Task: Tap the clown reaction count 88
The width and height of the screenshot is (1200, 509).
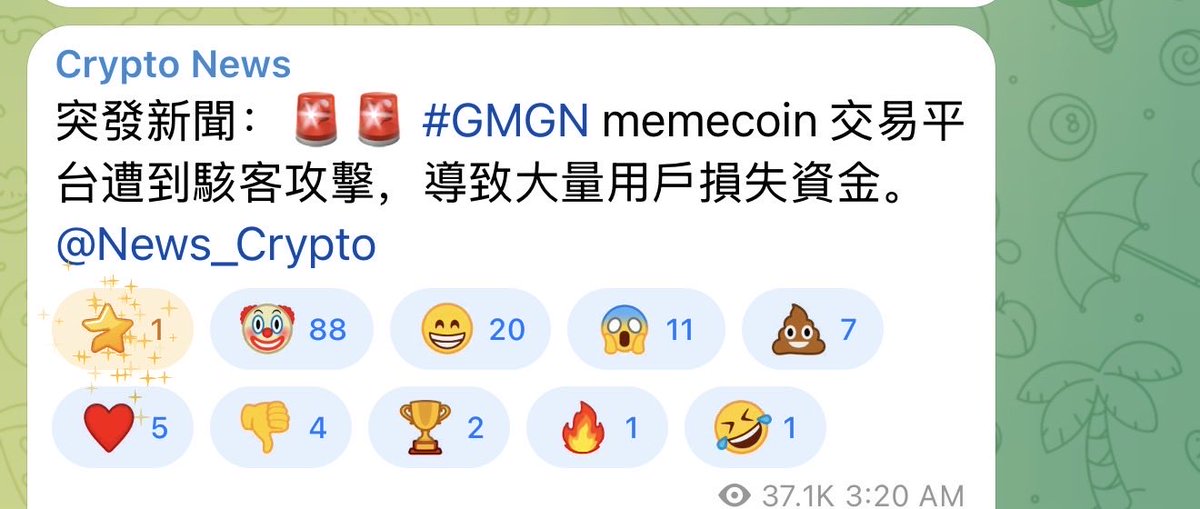Action: (x=328, y=330)
